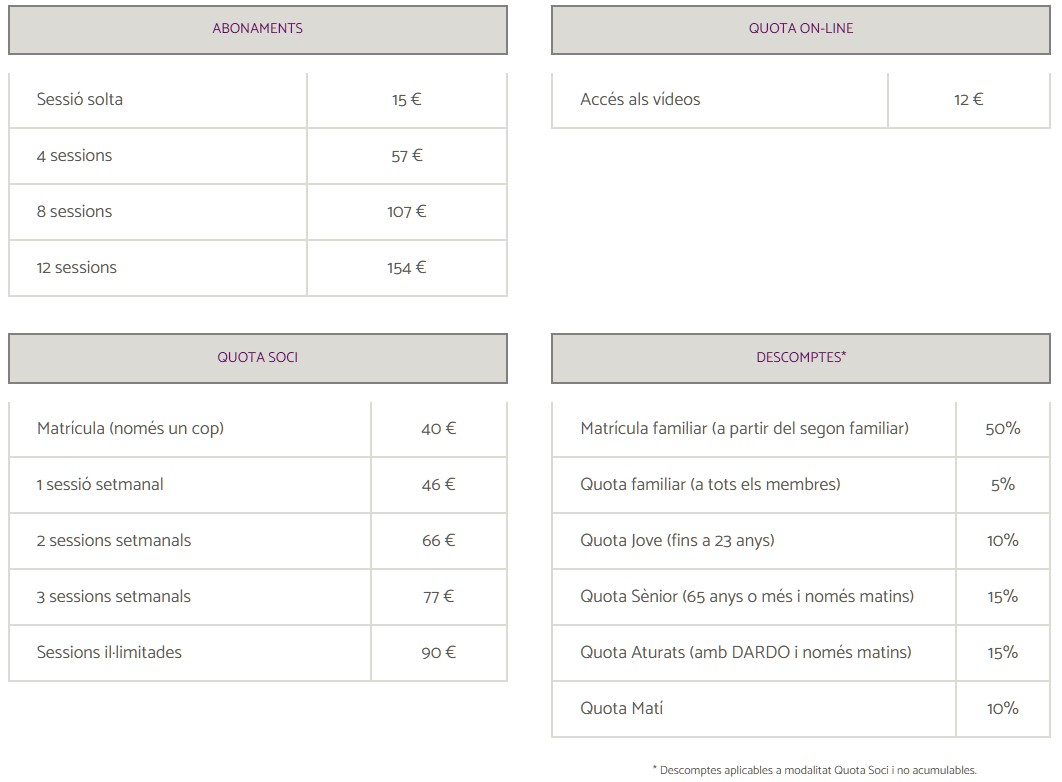Viewport: 1062px width, 782px height.
Task: Select the DESCOMPTES header
Action: tap(801, 358)
